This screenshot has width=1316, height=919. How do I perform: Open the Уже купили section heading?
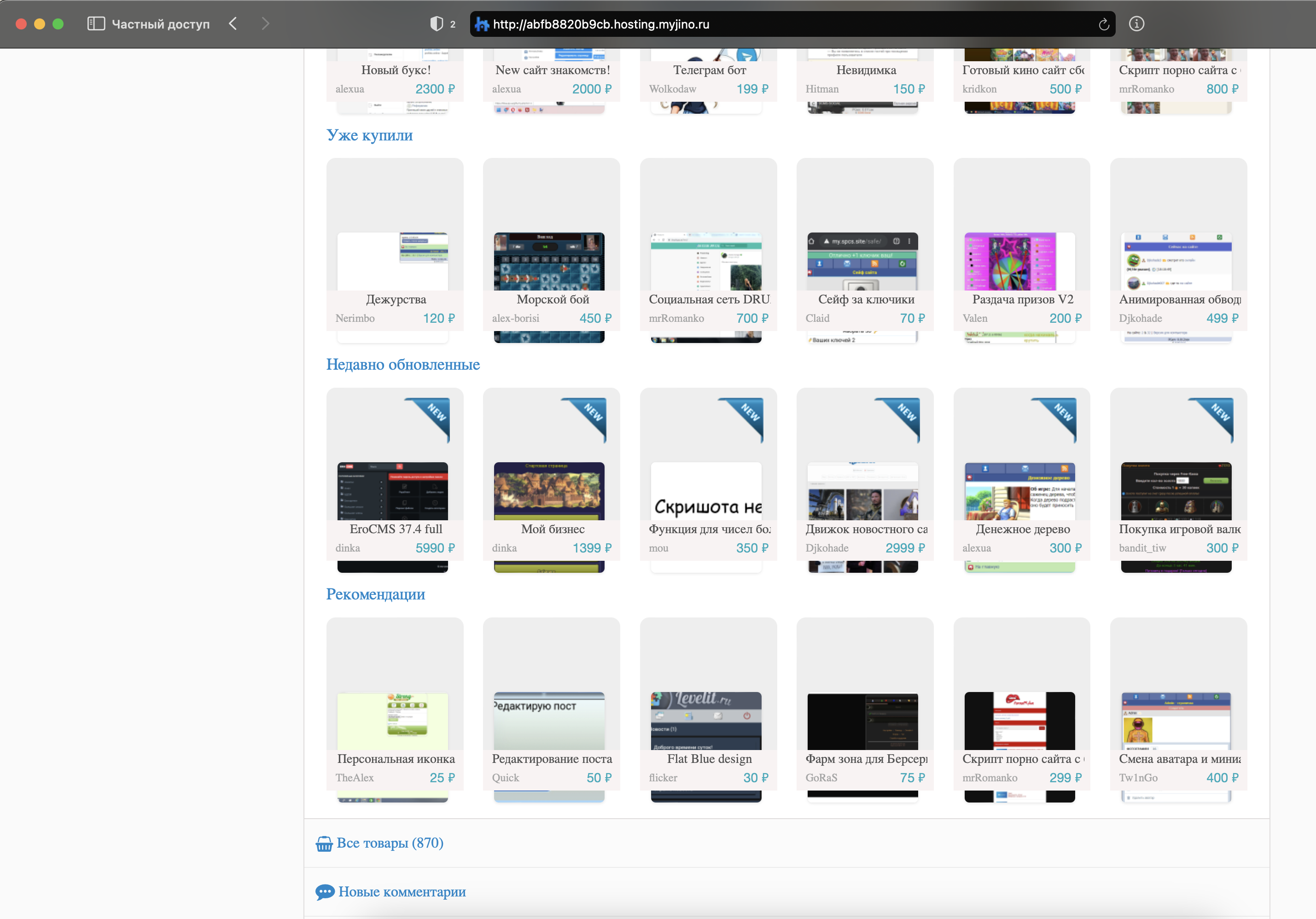pos(369,135)
